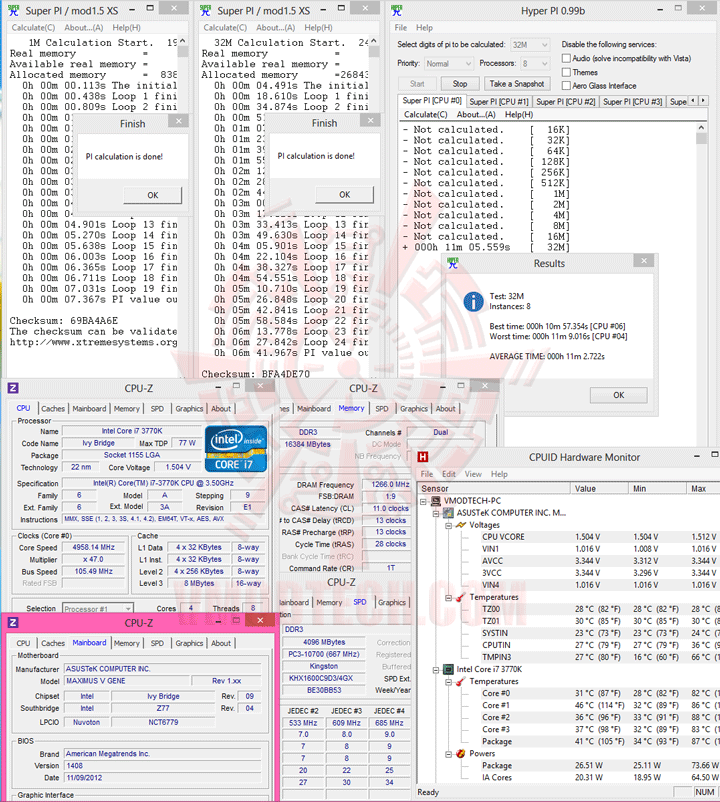Click the Value column header in Hardware Monitor
Screen dimensions: 720x802
coord(599,488)
